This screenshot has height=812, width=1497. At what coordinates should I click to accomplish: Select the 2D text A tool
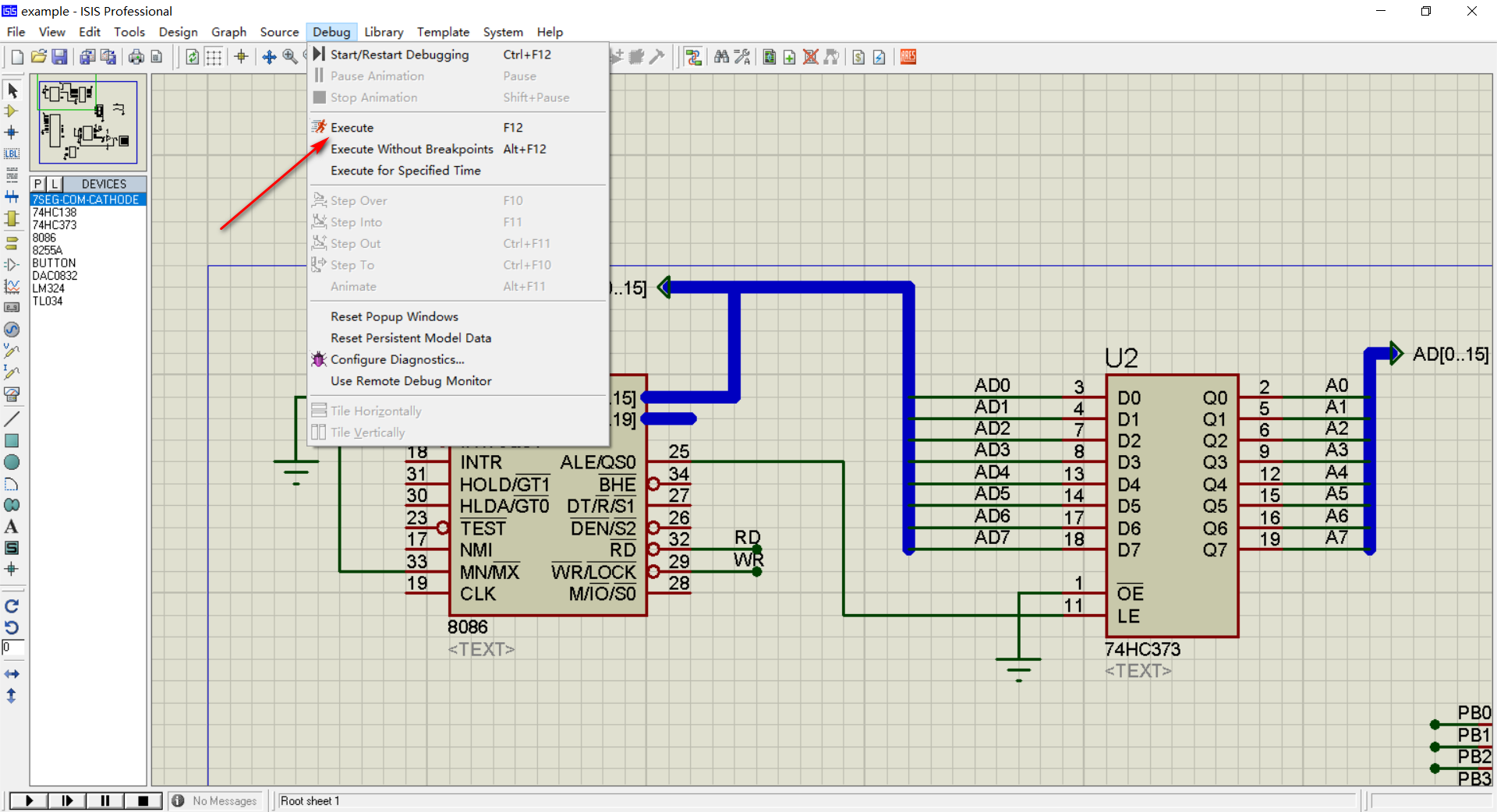pos(12,527)
